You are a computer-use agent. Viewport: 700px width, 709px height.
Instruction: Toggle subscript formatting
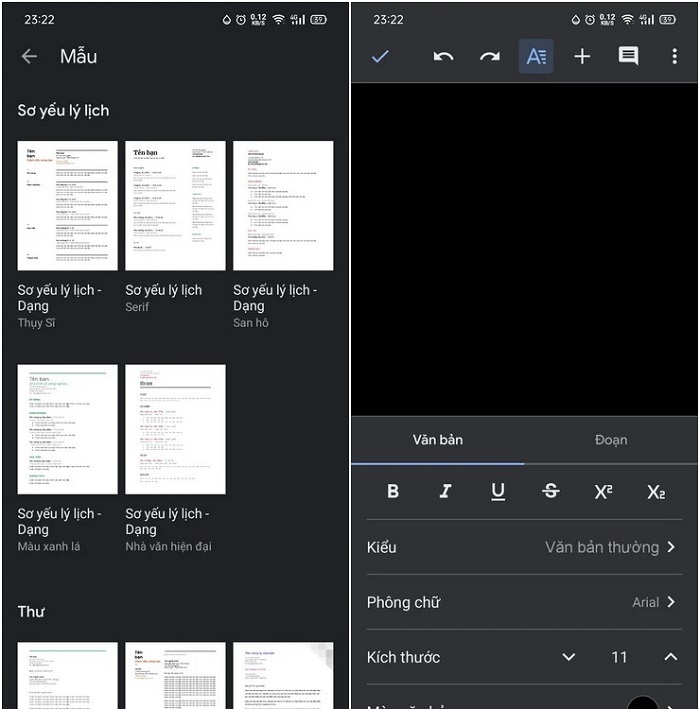pos(656,492)
